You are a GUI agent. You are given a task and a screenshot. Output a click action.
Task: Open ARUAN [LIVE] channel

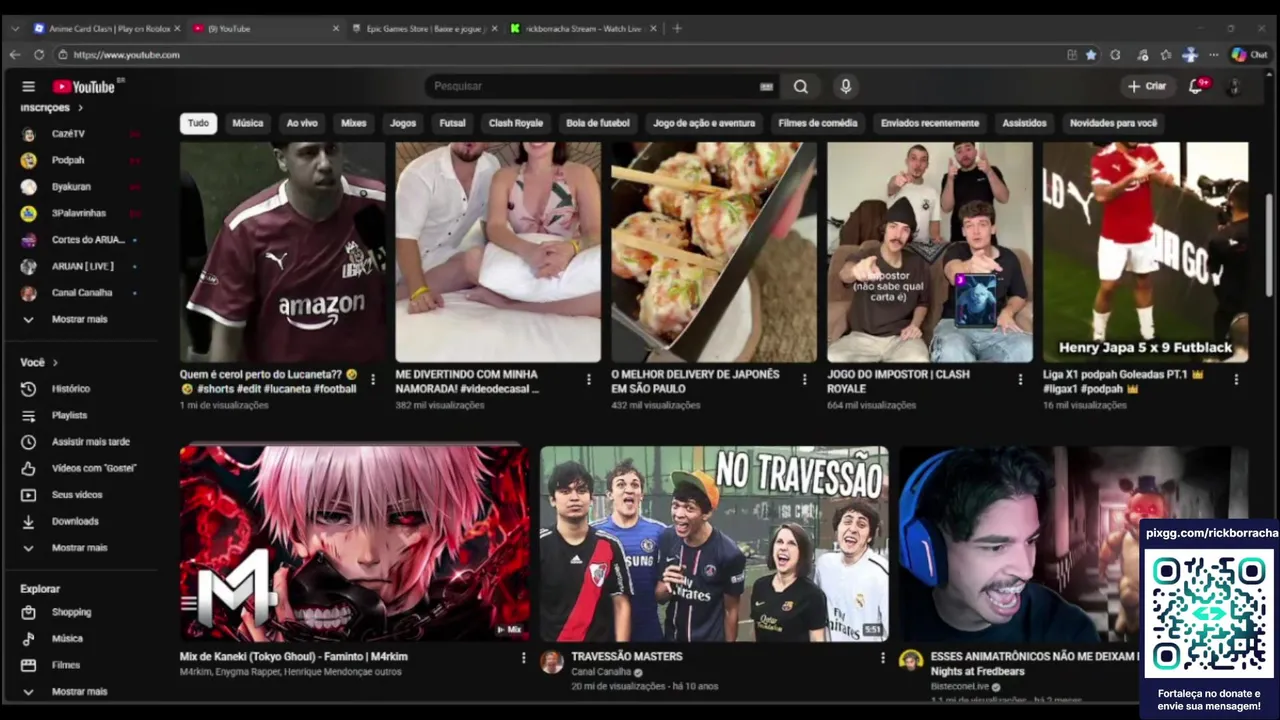[85, 266]
